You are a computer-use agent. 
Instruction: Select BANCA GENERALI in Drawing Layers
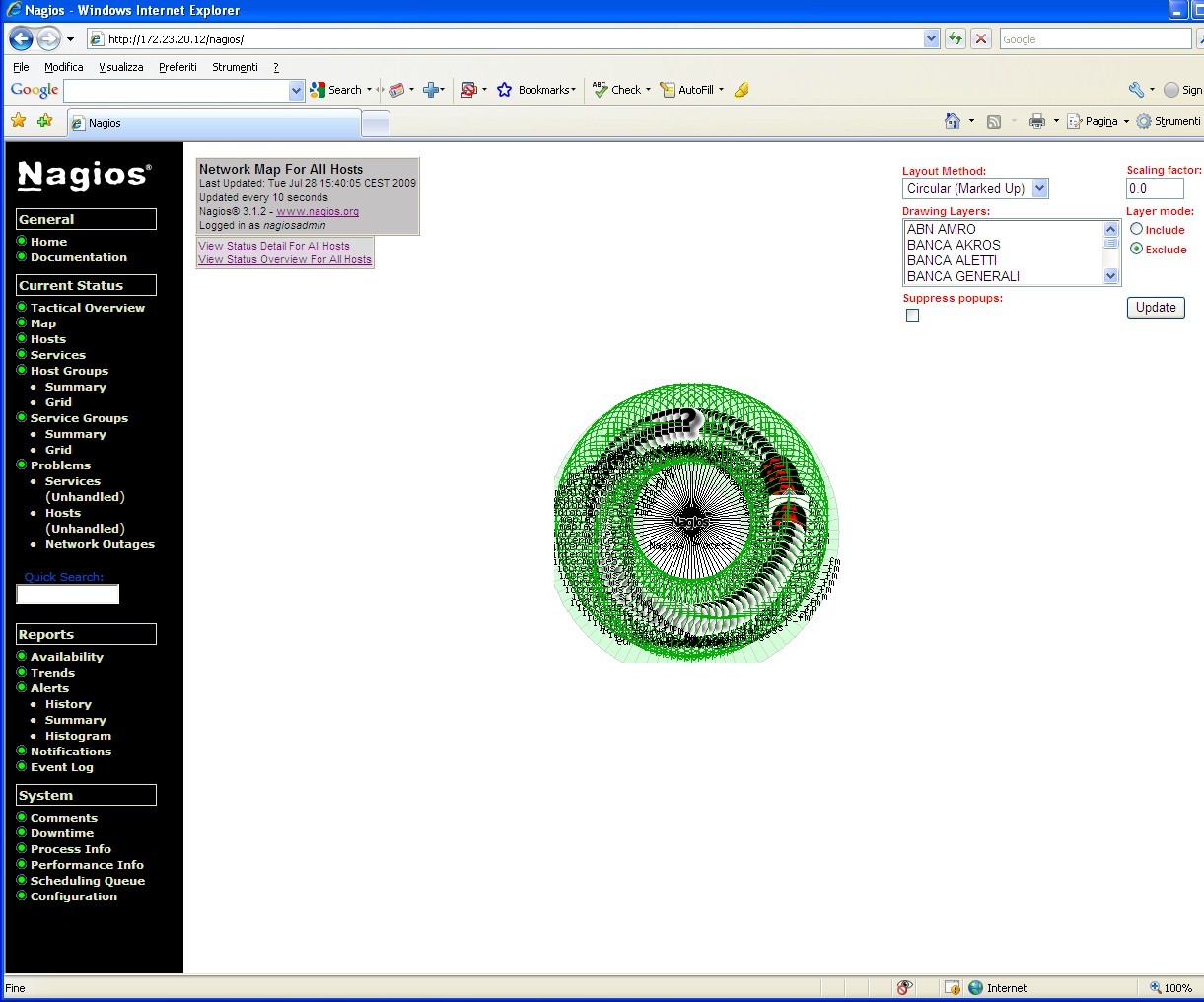click(963, 276)
